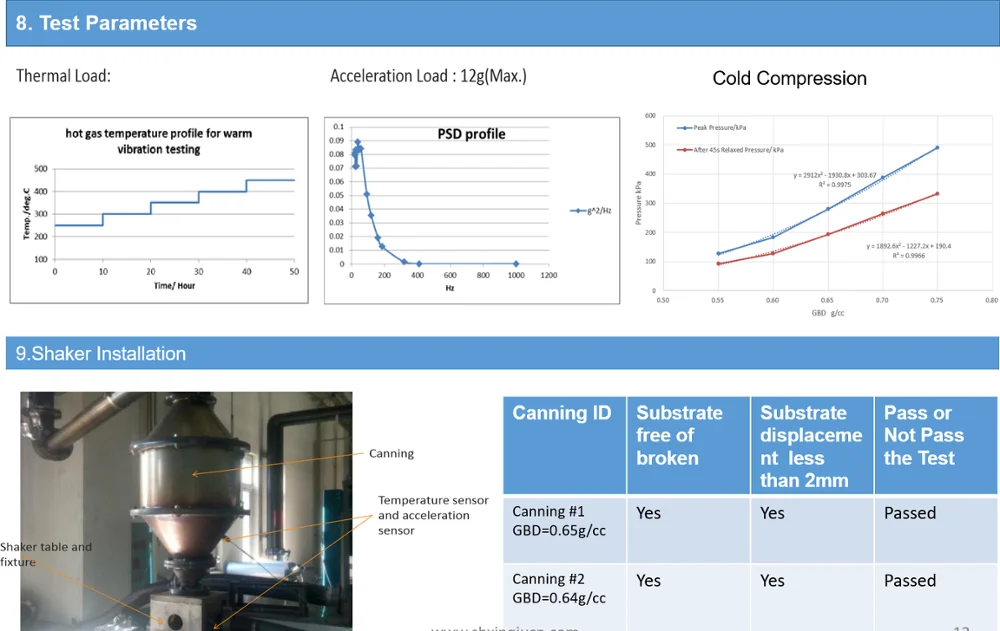The image size is (1000, 631).
Task: Click the blue curve trendline equation label
Action: point(834,179)
